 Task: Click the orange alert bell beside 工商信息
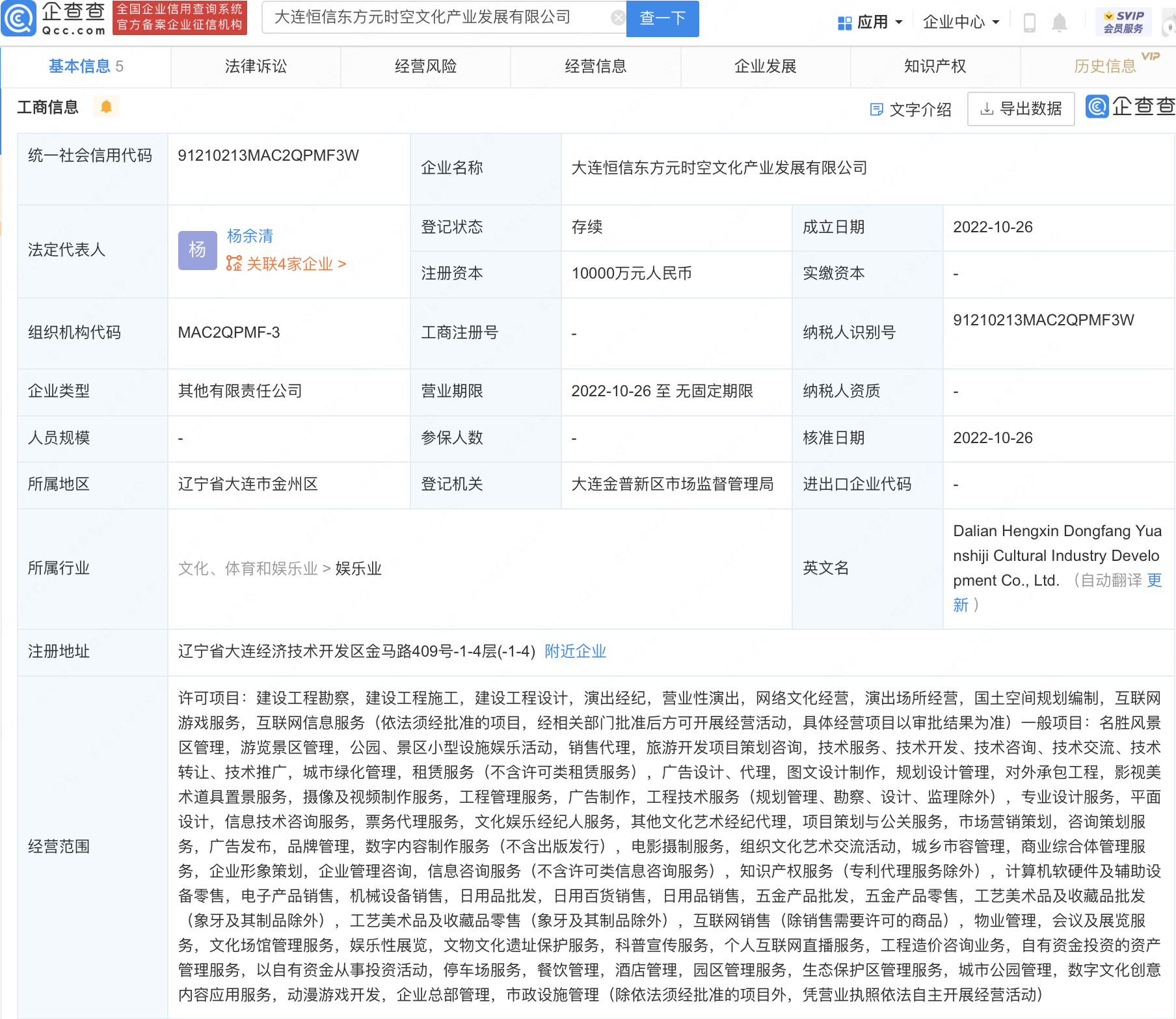tap(106, 106)
